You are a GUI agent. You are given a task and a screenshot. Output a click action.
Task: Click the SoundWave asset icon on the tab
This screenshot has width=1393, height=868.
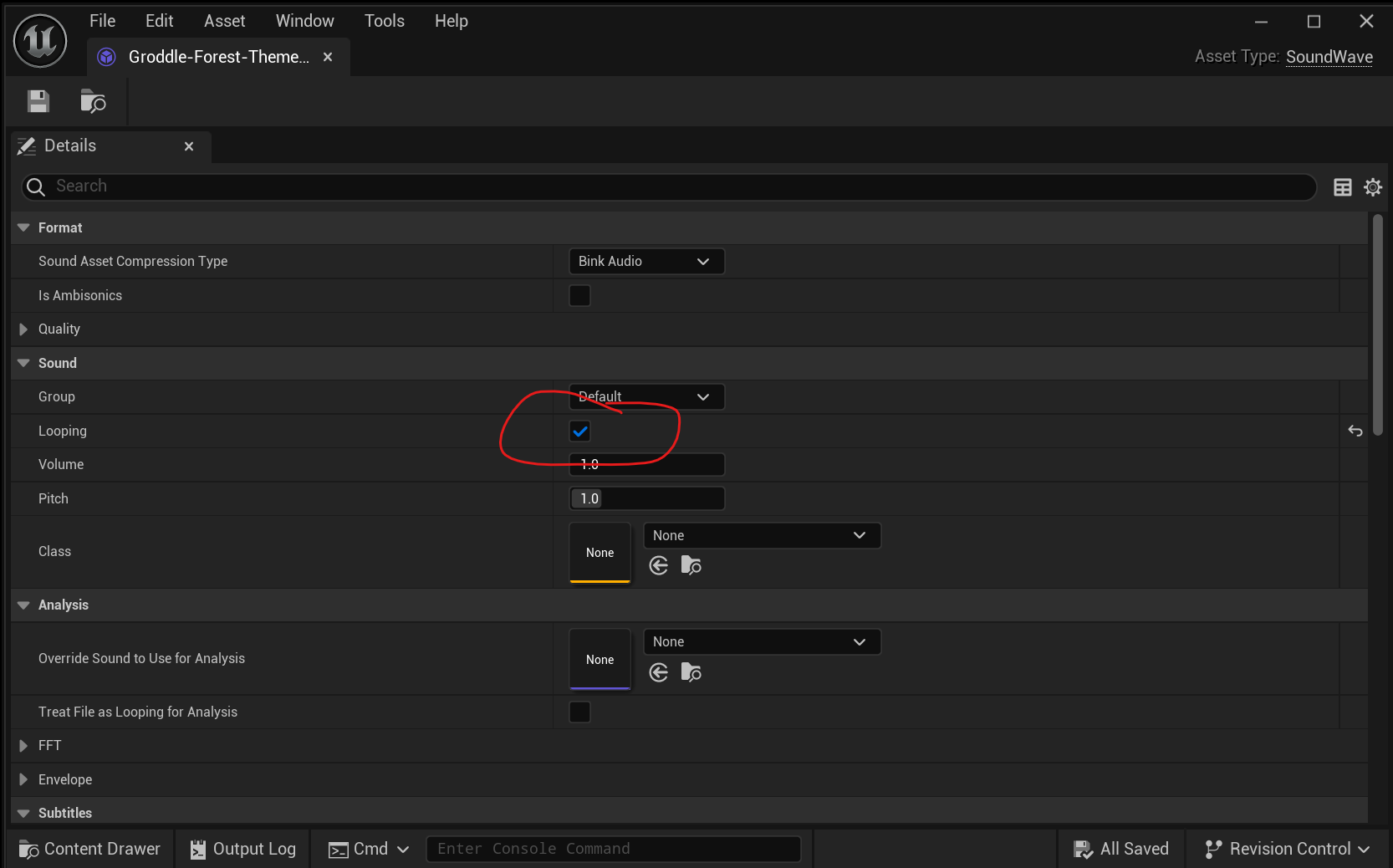click(106, 57)
